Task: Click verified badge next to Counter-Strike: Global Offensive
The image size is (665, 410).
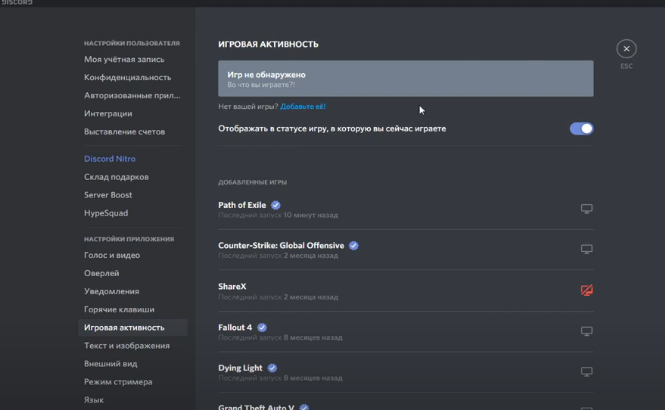Action: (x=354, y=245)
